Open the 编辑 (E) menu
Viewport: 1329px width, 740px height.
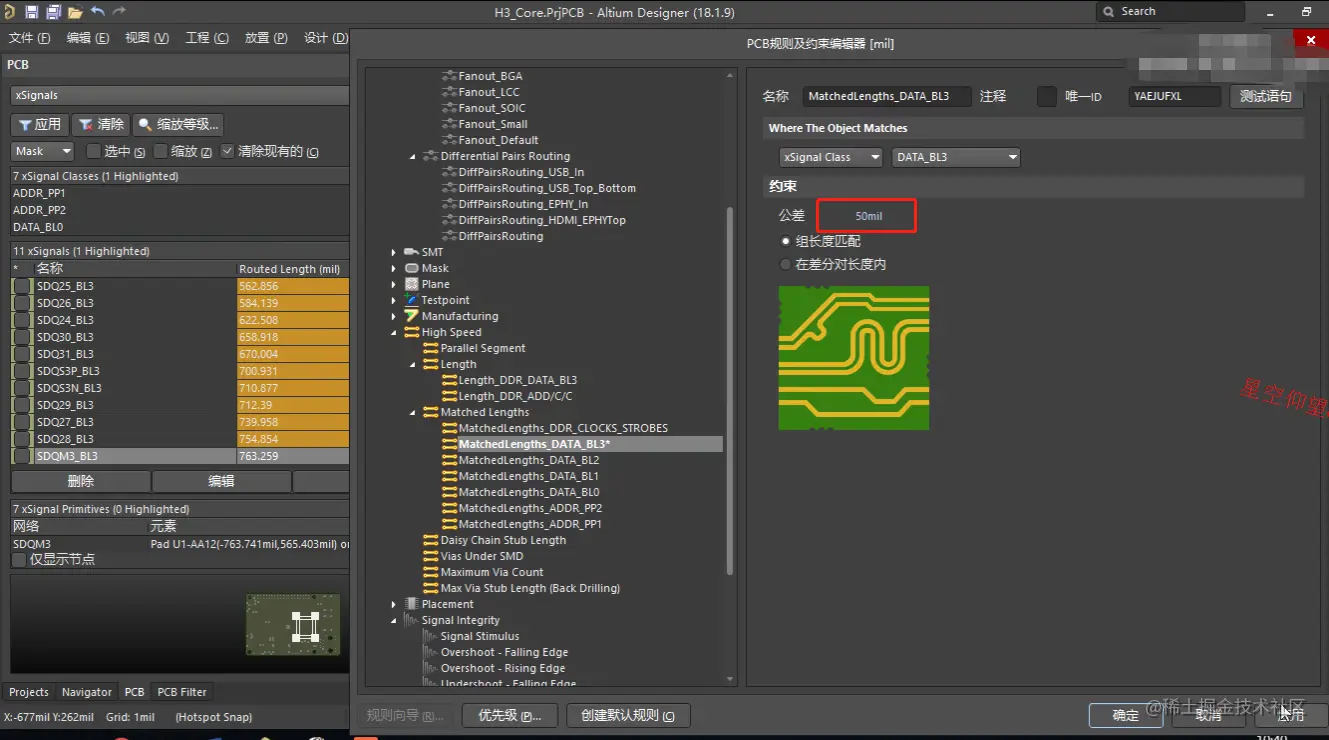click(88, 38)
